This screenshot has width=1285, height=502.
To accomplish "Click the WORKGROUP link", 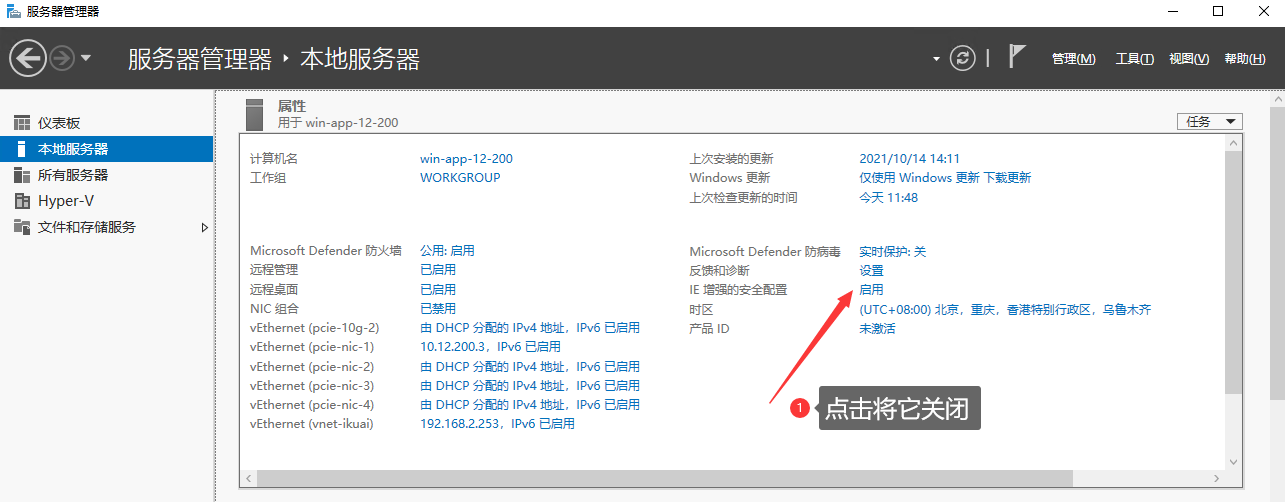I will (x=460, y=178).
